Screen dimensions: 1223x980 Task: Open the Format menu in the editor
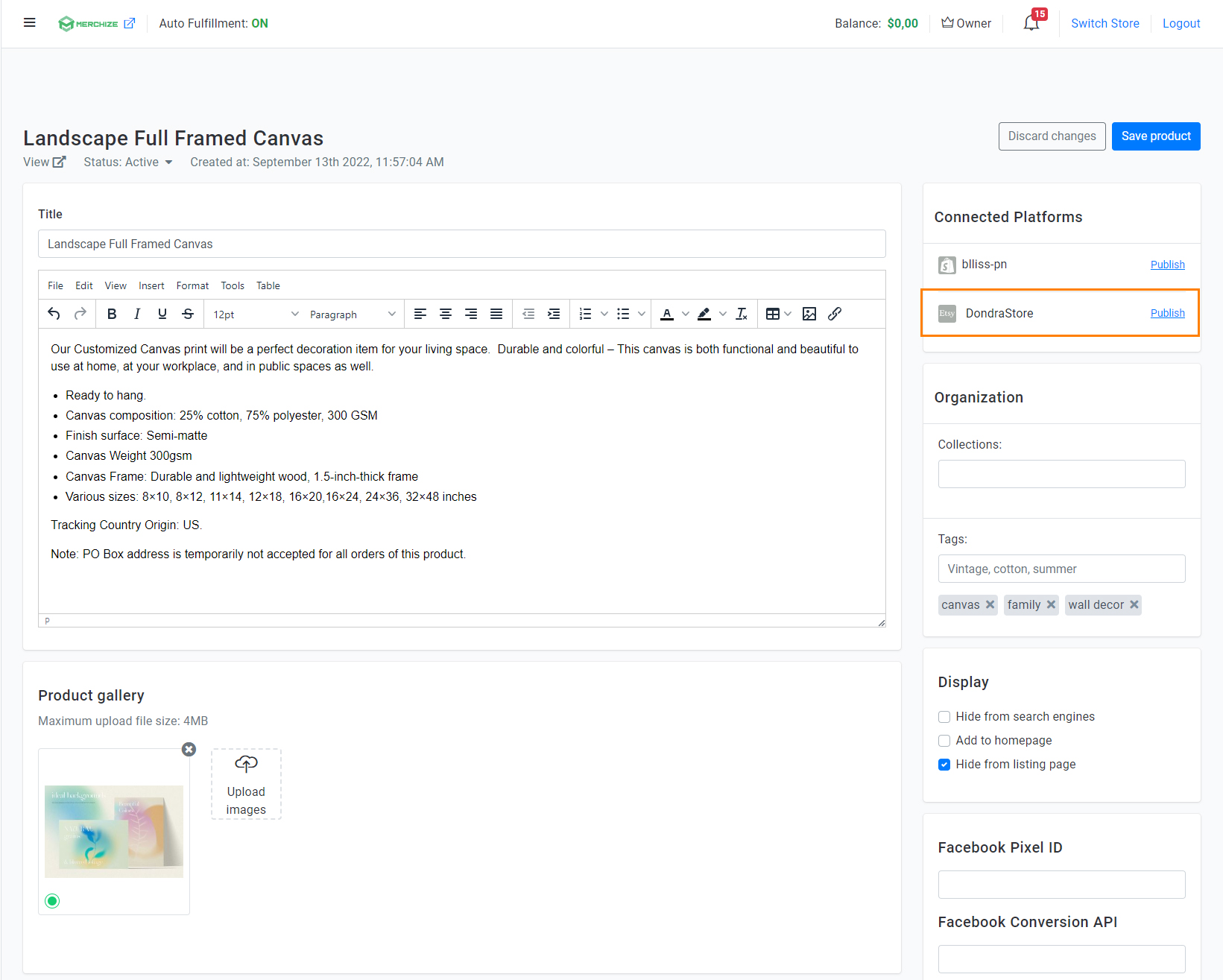(192, 285)
